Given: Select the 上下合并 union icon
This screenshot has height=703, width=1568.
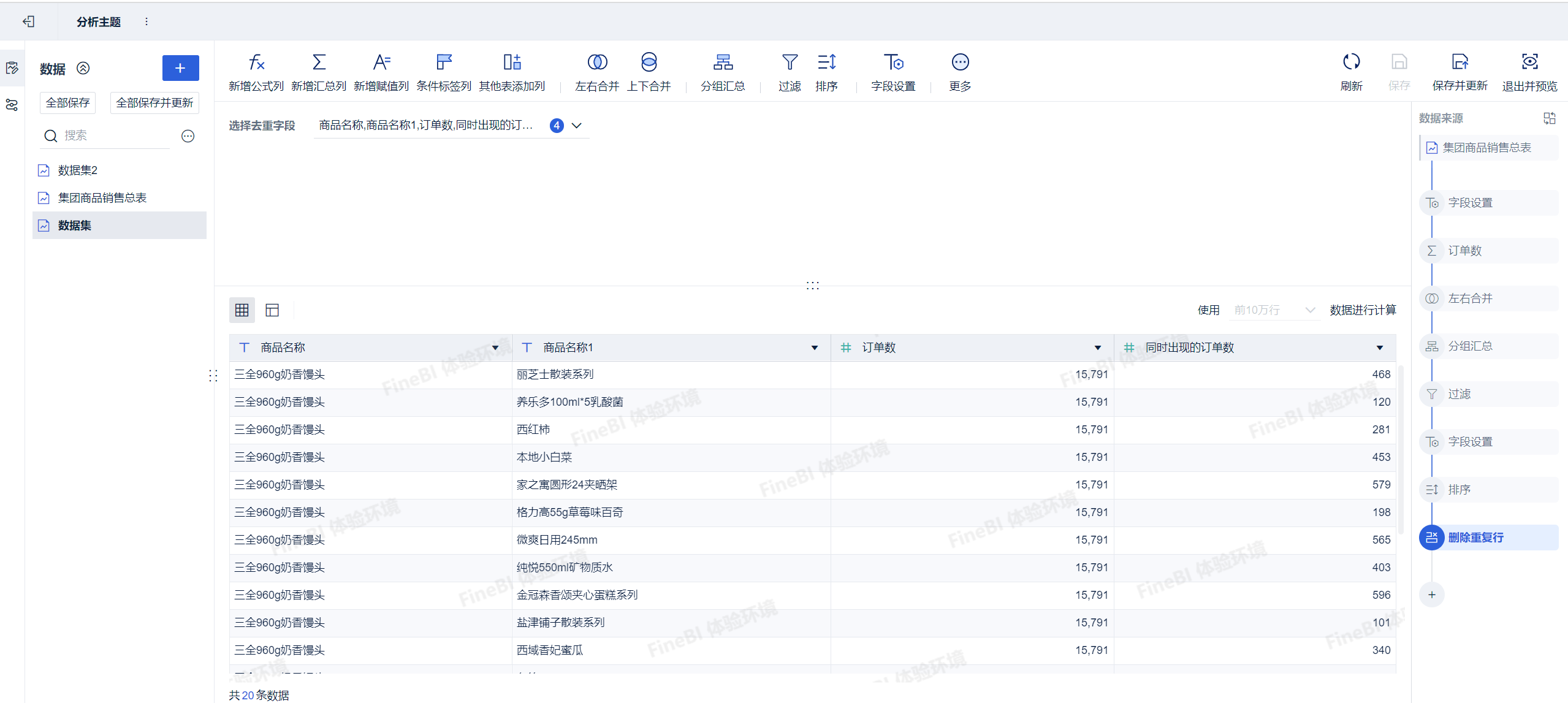Looking at the screenshot, I should tap(649, 62).
